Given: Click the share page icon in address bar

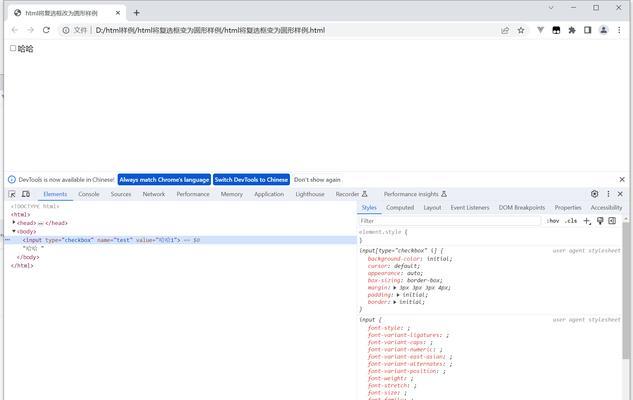Looking at the screenshot, I should [x=505, y=30].
